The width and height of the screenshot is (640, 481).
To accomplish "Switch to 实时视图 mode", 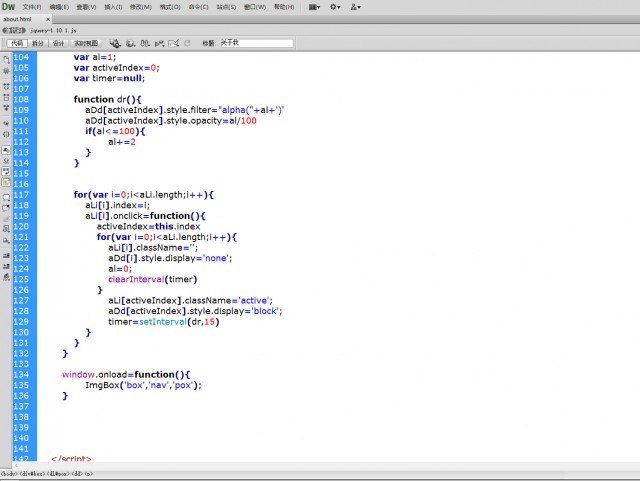I will 86,43.
